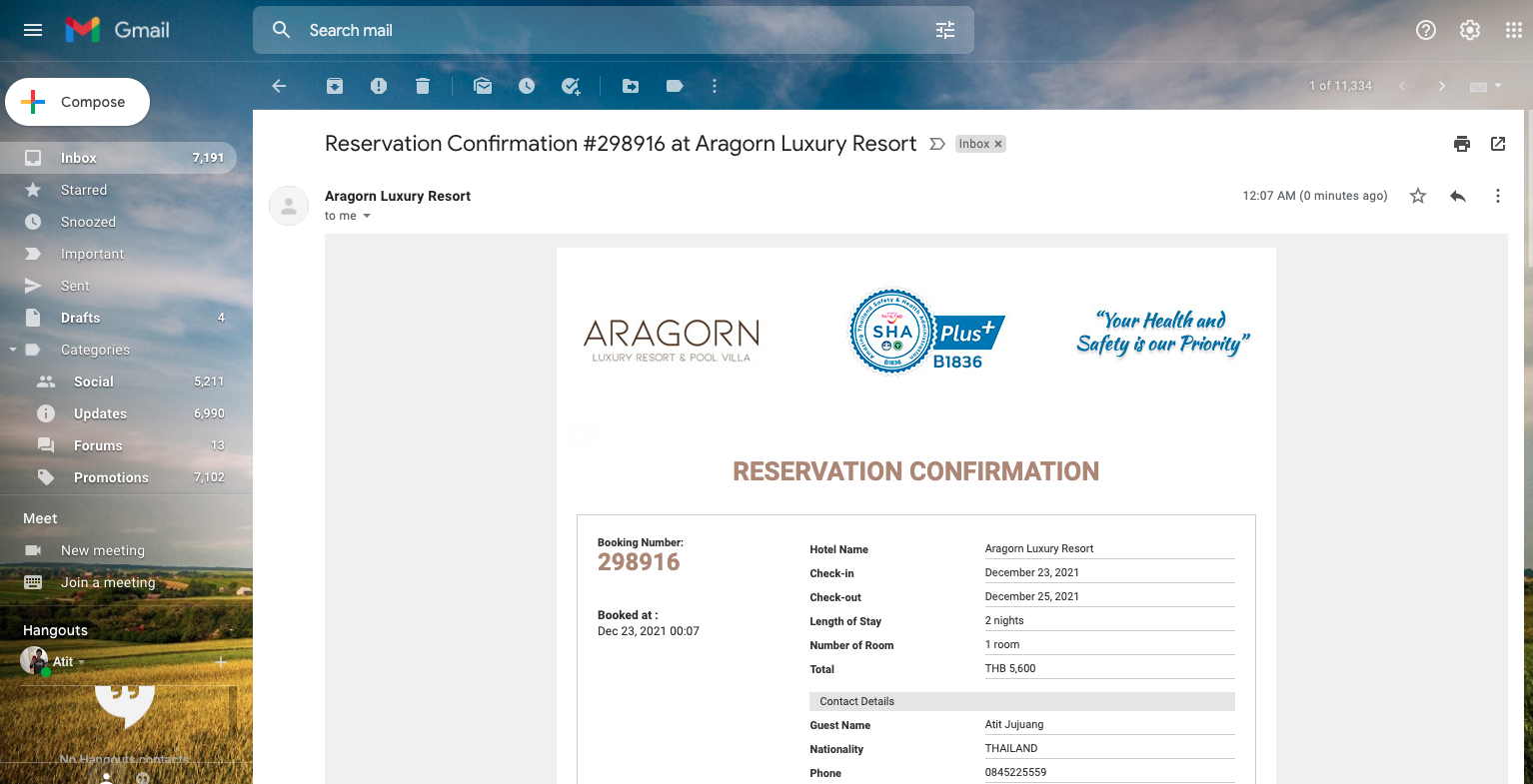Screen dimensions: 1533x784
Task: Click the Move to folder icon
Action: (x=631, y=86)
